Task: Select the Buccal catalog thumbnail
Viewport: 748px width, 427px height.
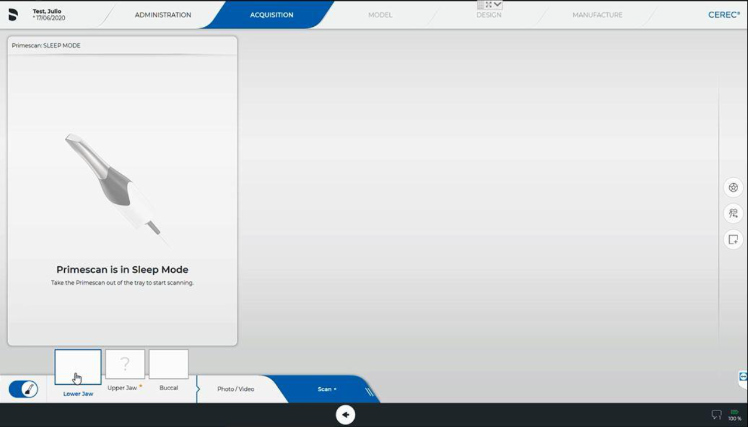Action: coord(168,364)
